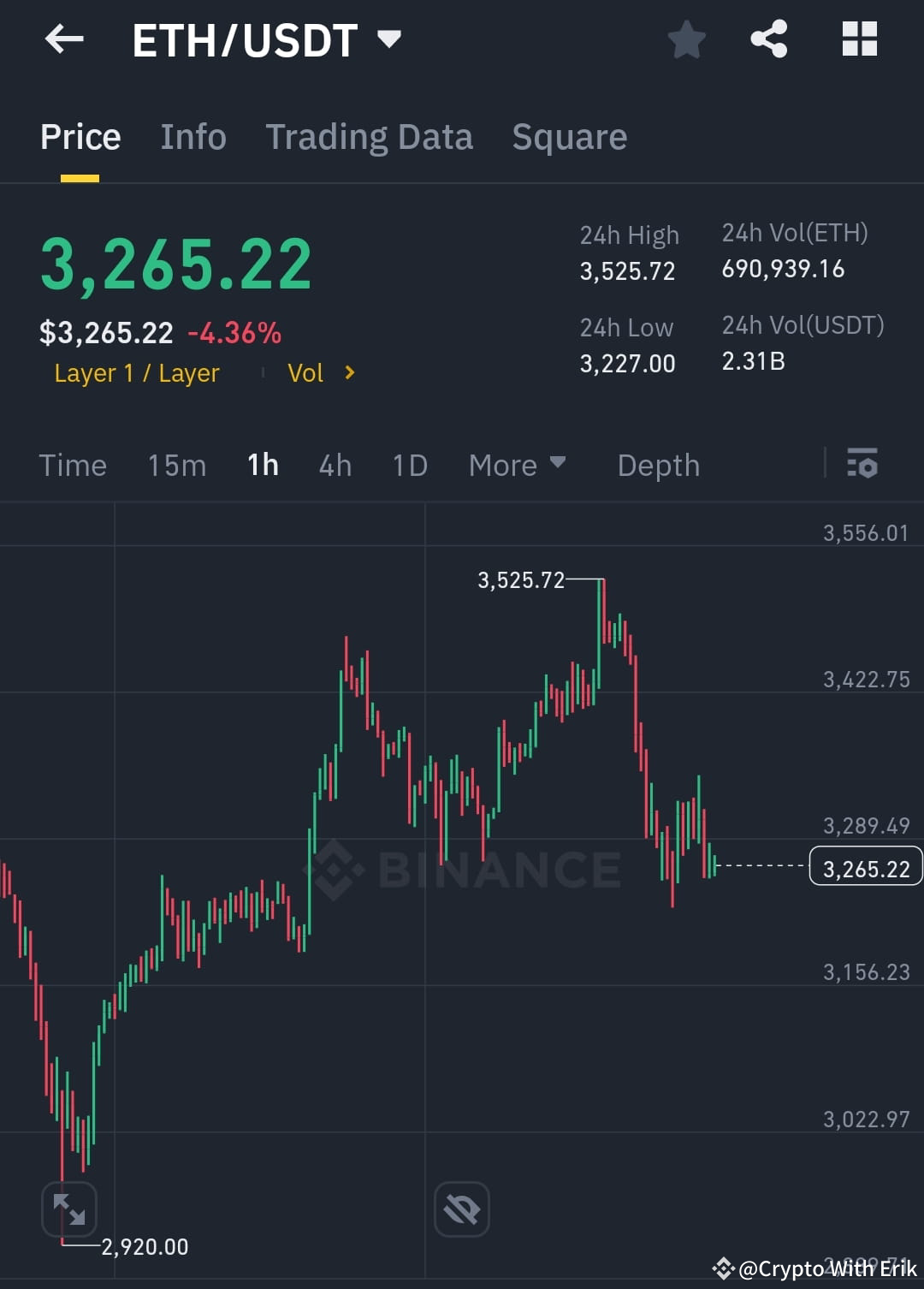
Task: Tap the Layer 1 / Layer category link
Action: (x=137, y=372)
